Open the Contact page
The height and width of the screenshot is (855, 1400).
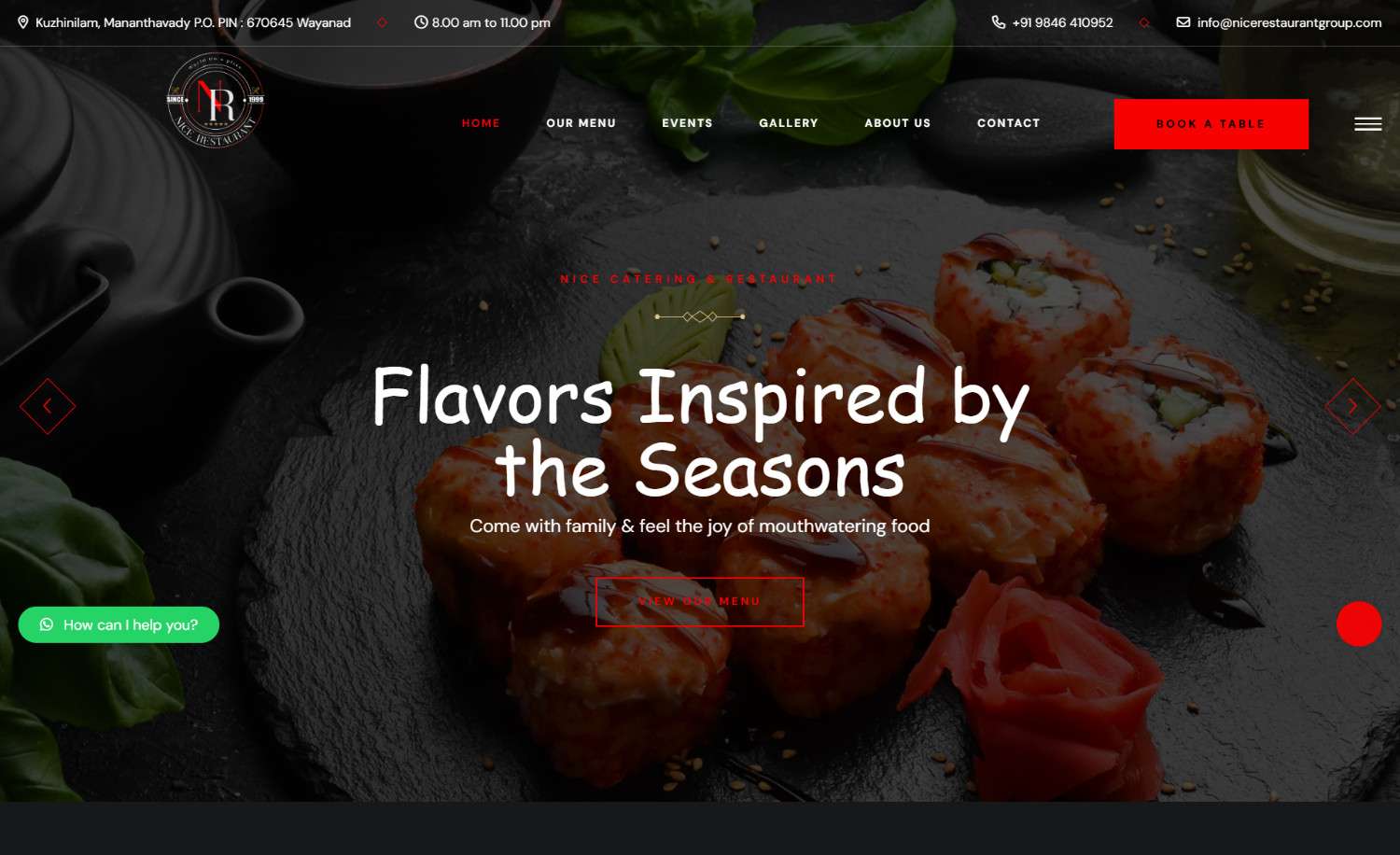pos(1008,123)
